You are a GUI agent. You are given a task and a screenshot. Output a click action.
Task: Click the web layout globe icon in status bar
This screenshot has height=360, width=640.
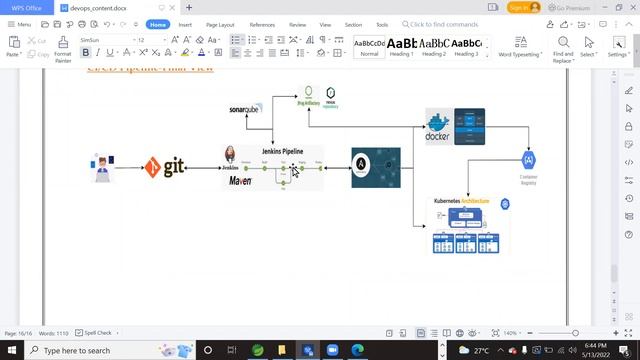(x=460, y=333)
